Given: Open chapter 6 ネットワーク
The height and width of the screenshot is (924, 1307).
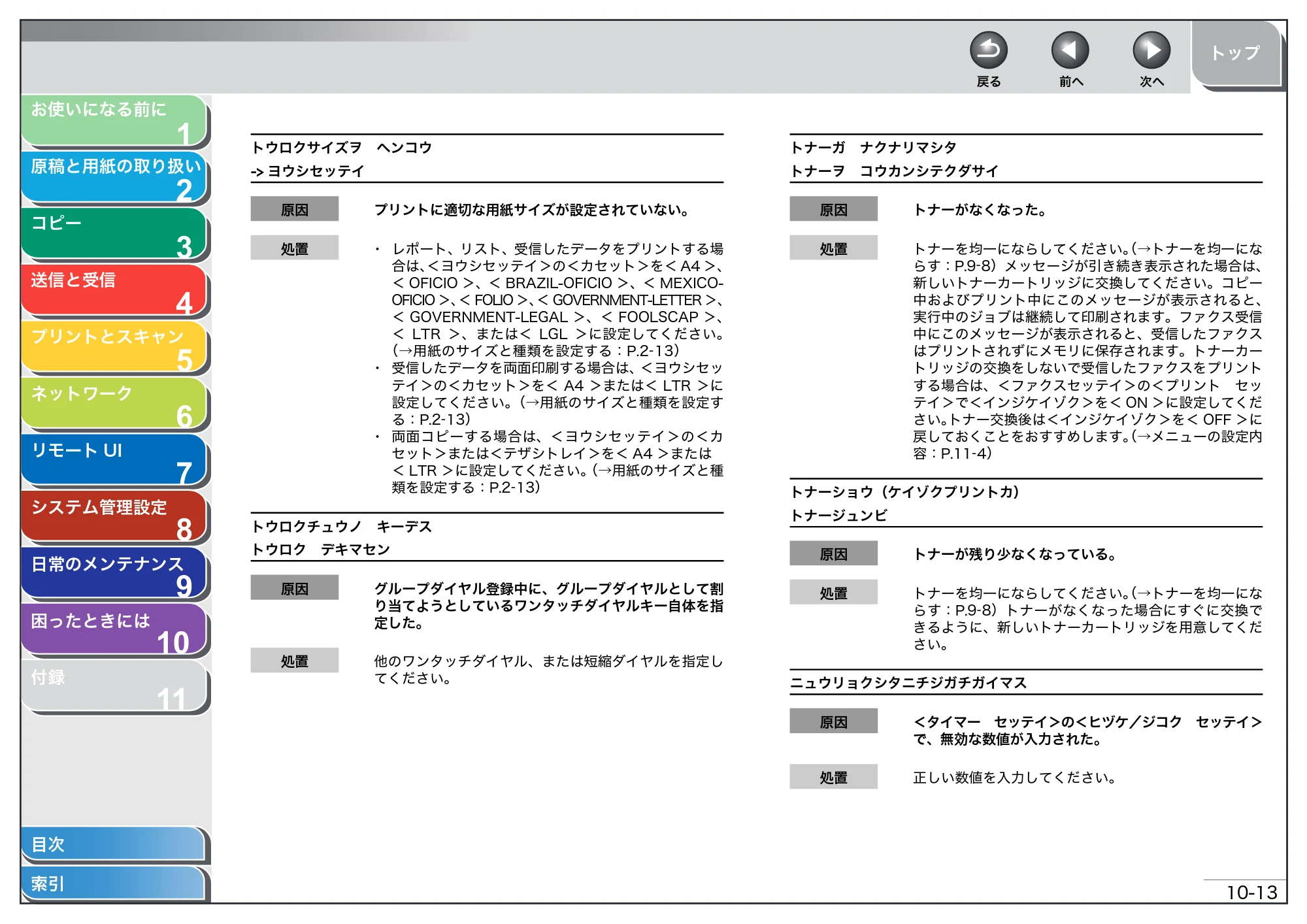Looking at the screenshot, I should pos(114,404).
